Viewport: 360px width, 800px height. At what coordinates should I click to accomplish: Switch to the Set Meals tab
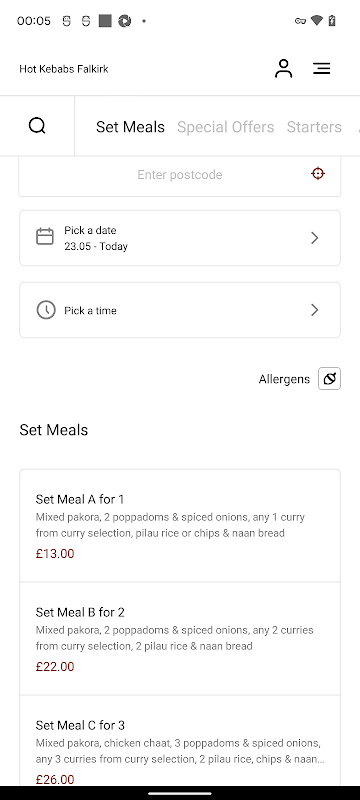[130, 127]
